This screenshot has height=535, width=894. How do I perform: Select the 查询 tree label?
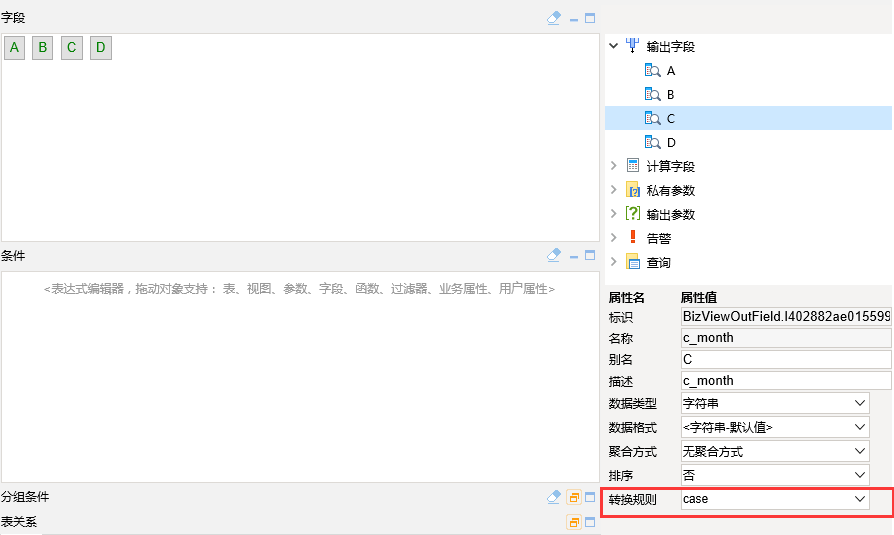coord(659,263)
